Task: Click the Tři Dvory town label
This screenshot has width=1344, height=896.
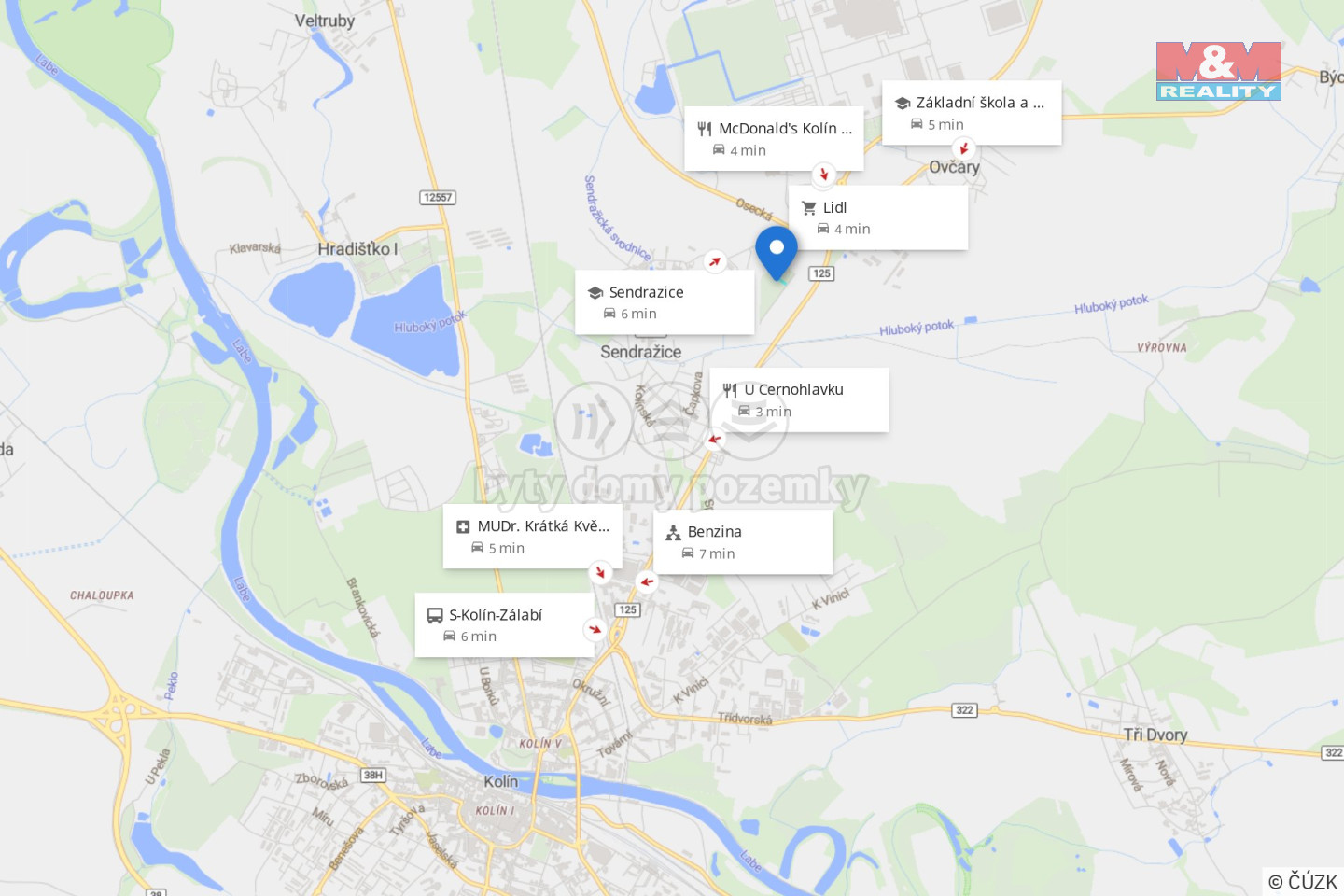Action: point(1155,735)
